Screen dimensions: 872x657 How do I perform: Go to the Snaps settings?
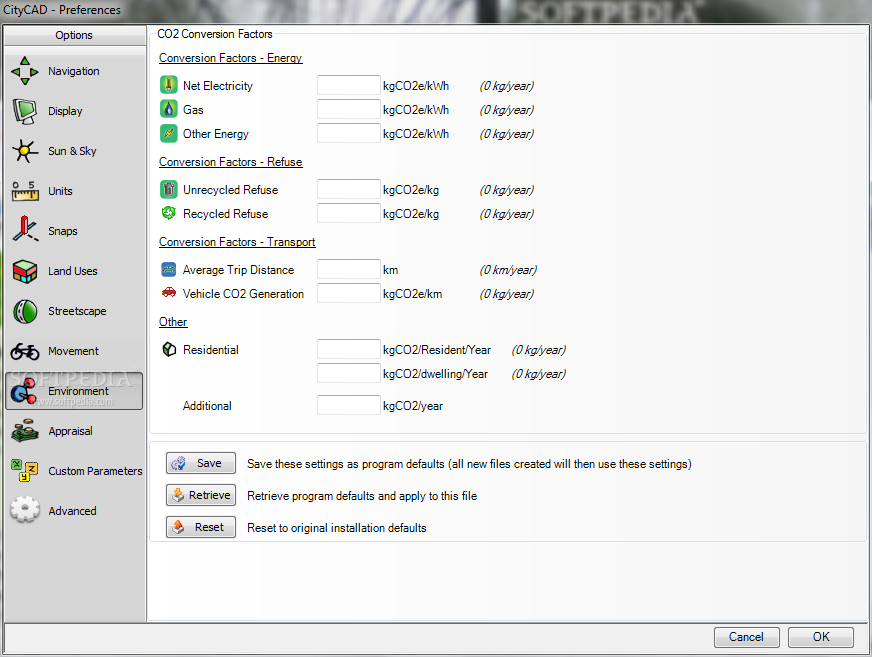tap(73, 231)
